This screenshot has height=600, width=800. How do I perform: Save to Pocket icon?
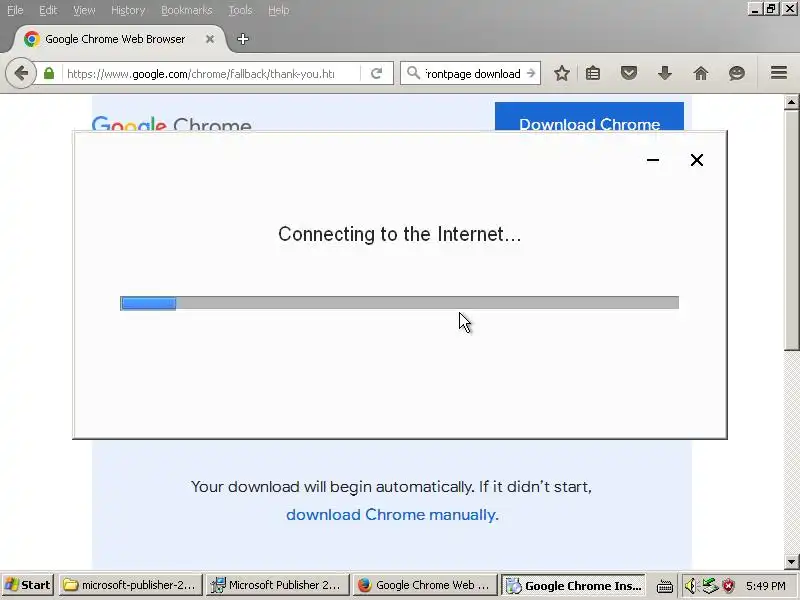point(629,73)
